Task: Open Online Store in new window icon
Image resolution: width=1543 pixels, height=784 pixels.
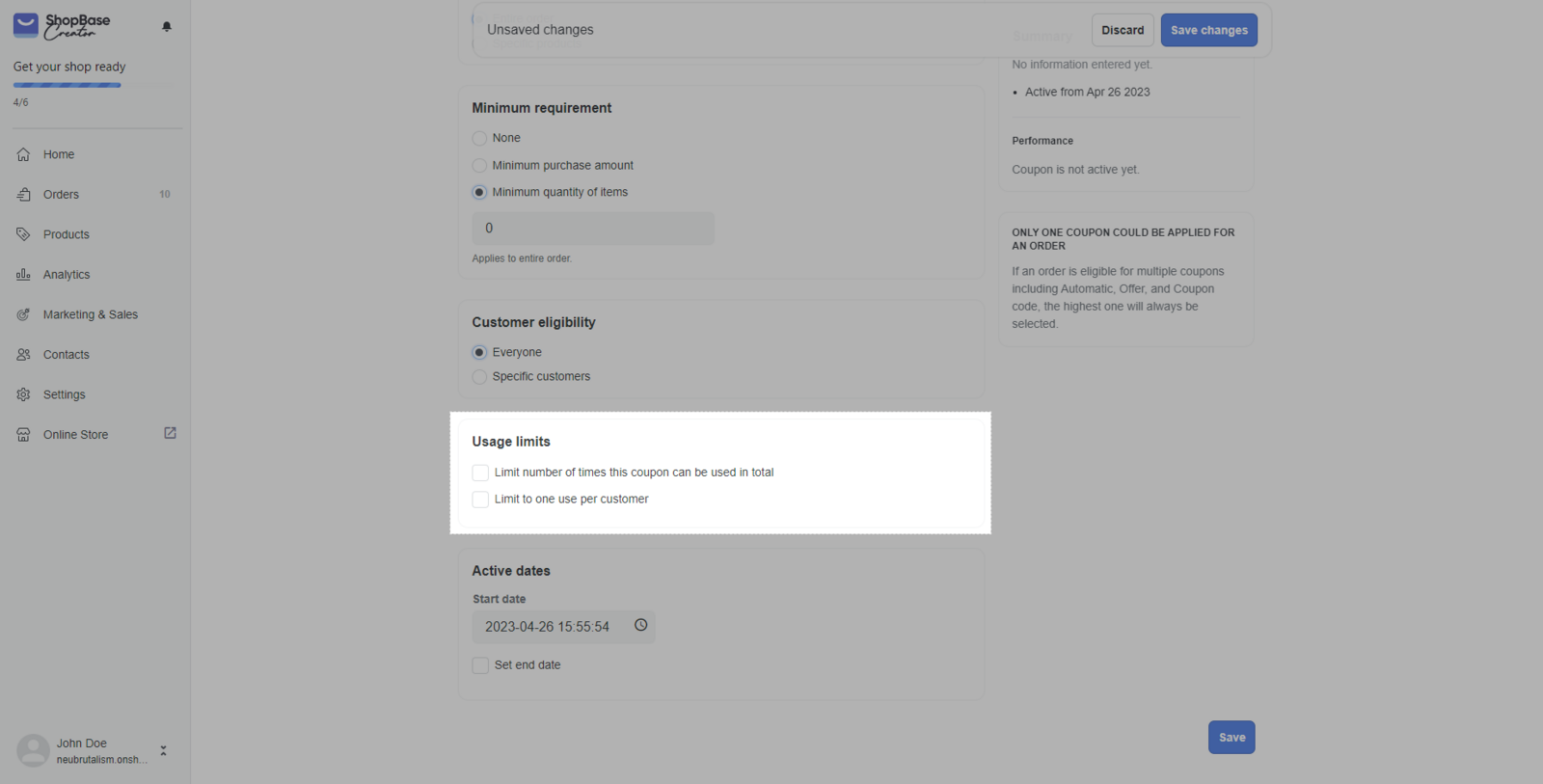Action: [170, 434]
